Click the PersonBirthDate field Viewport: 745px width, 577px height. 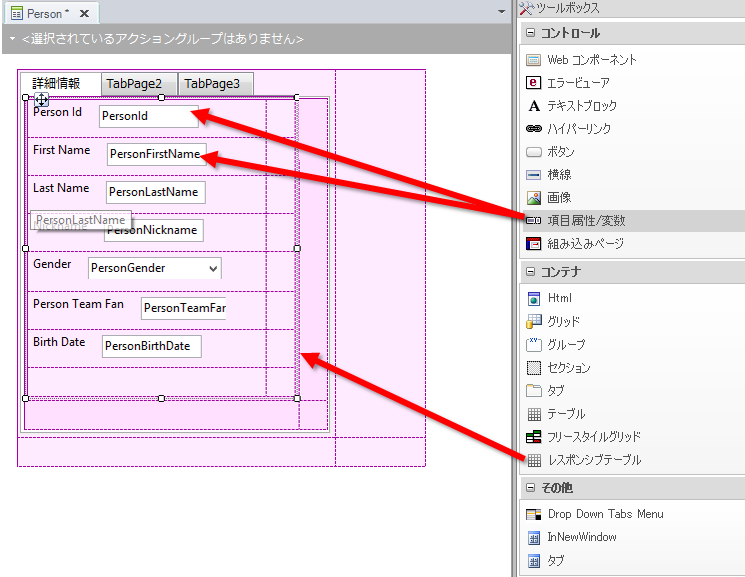pyautogui.click(x=152, y=346)
